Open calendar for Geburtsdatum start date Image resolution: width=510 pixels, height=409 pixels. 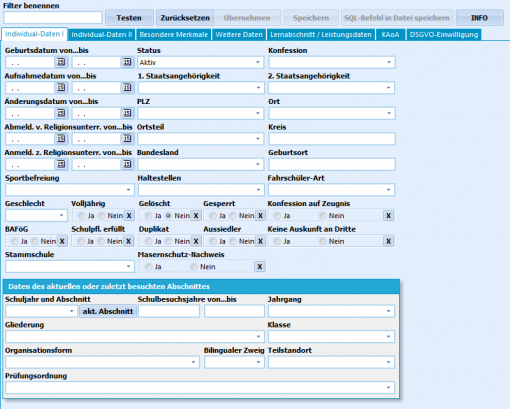[x=61, y=62]
